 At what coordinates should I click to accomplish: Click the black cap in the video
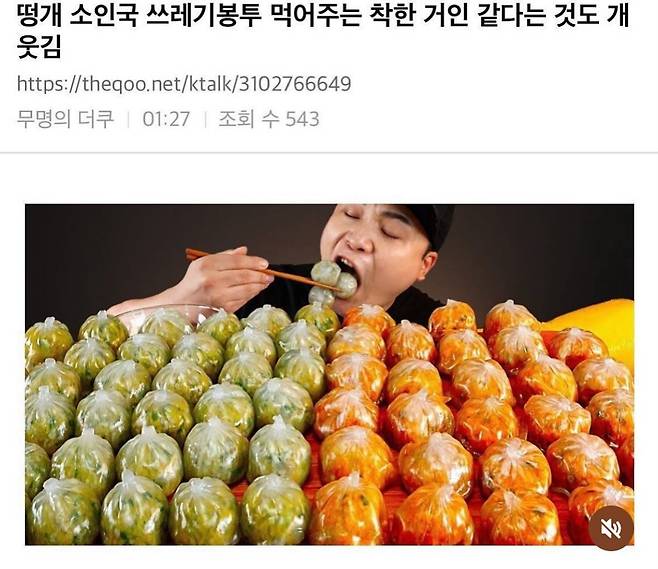[426, 224]
